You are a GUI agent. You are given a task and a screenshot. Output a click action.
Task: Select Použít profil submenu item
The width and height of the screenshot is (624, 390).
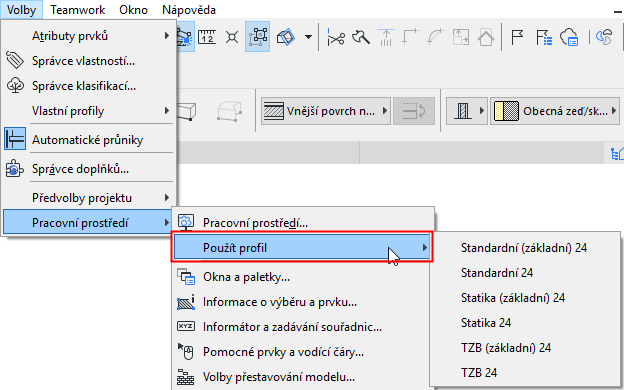[302, 248]
